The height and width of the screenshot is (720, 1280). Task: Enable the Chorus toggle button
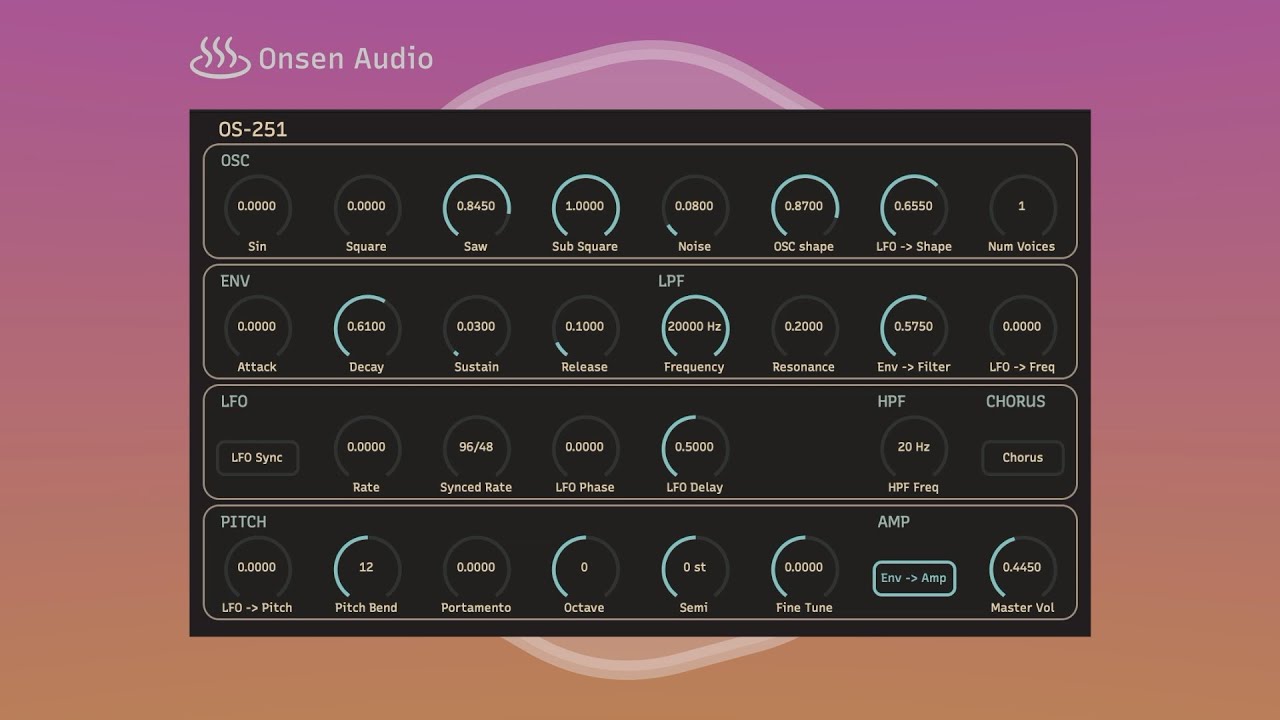coord(1022,458)
